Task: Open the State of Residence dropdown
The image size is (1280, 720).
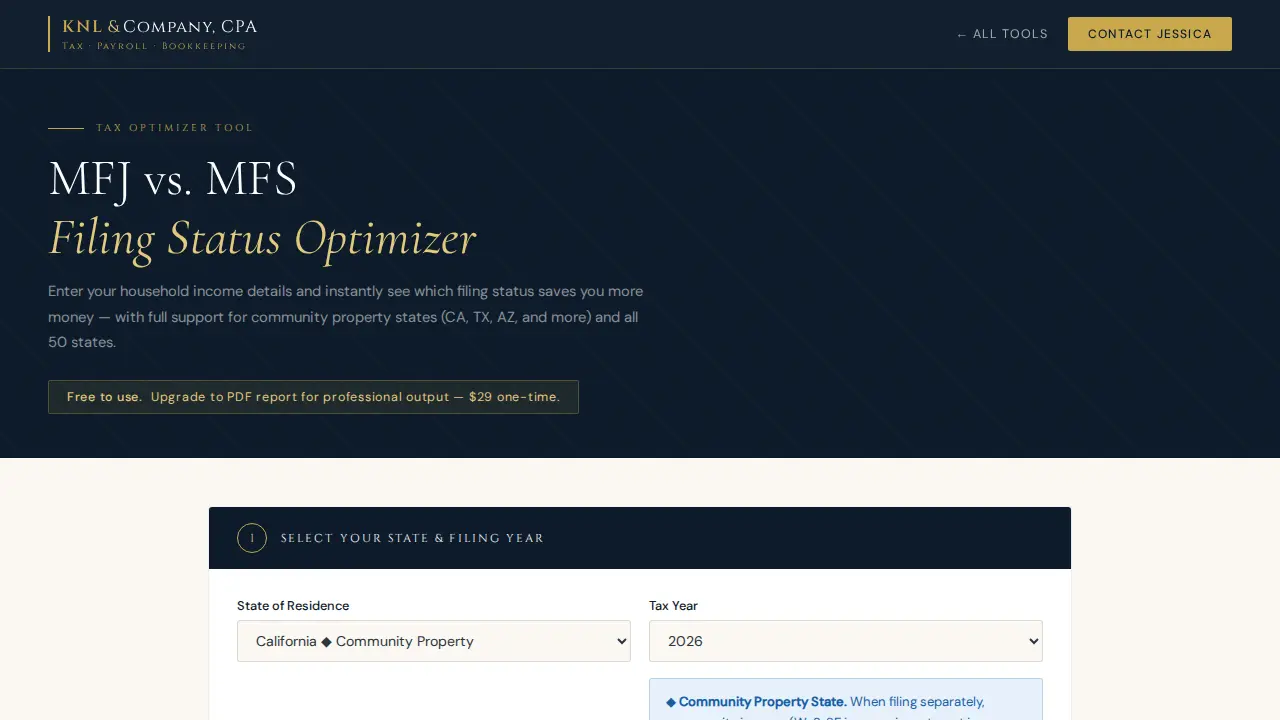Action: [434, 641]
